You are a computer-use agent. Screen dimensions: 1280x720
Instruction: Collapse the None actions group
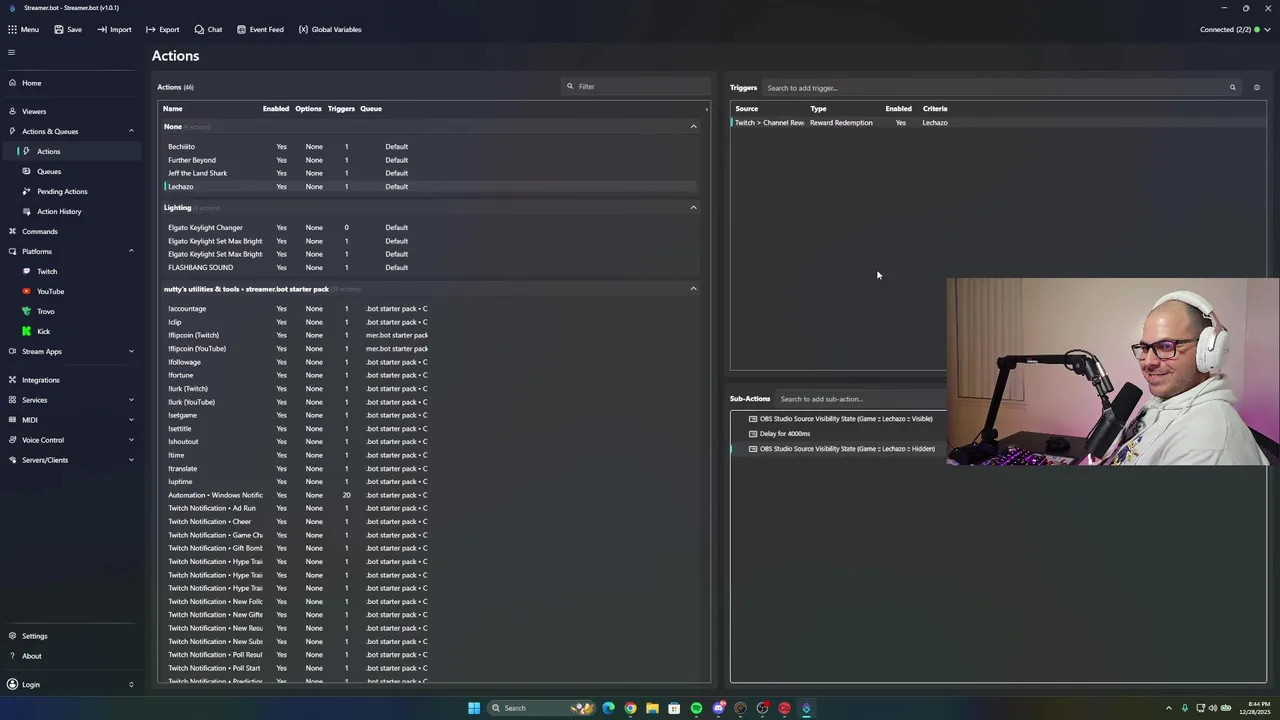click(x=693, y=127)
